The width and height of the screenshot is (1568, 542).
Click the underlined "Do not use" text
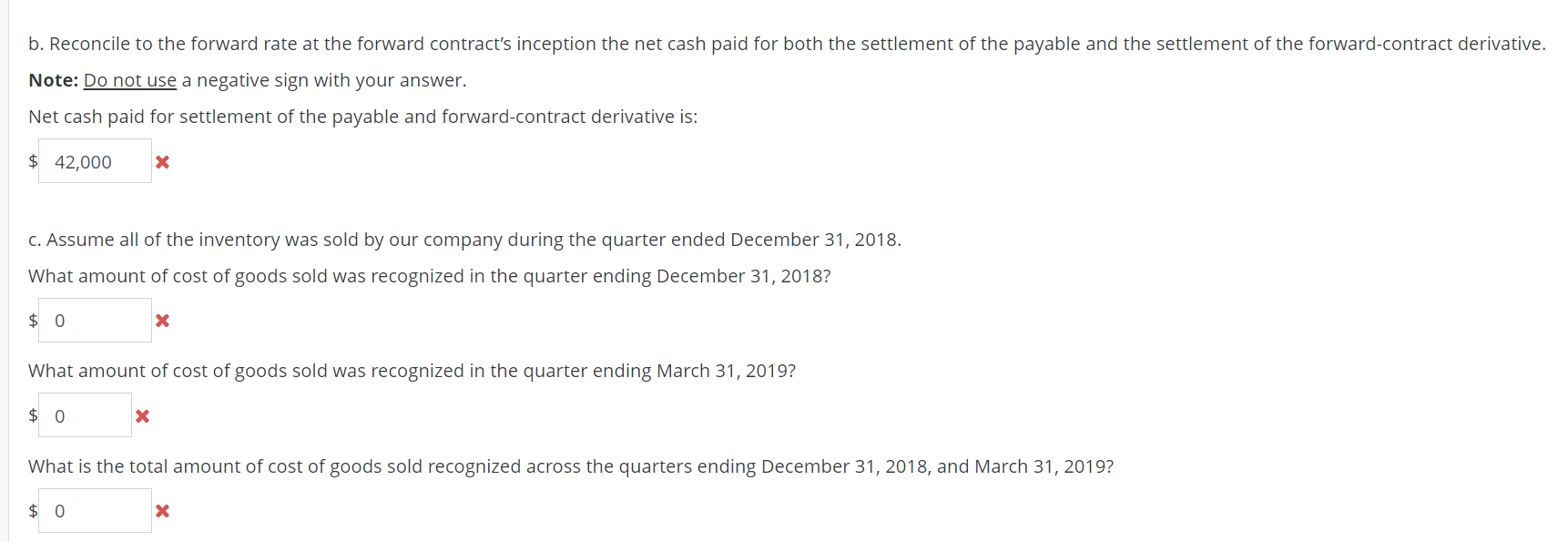(130, 80)
